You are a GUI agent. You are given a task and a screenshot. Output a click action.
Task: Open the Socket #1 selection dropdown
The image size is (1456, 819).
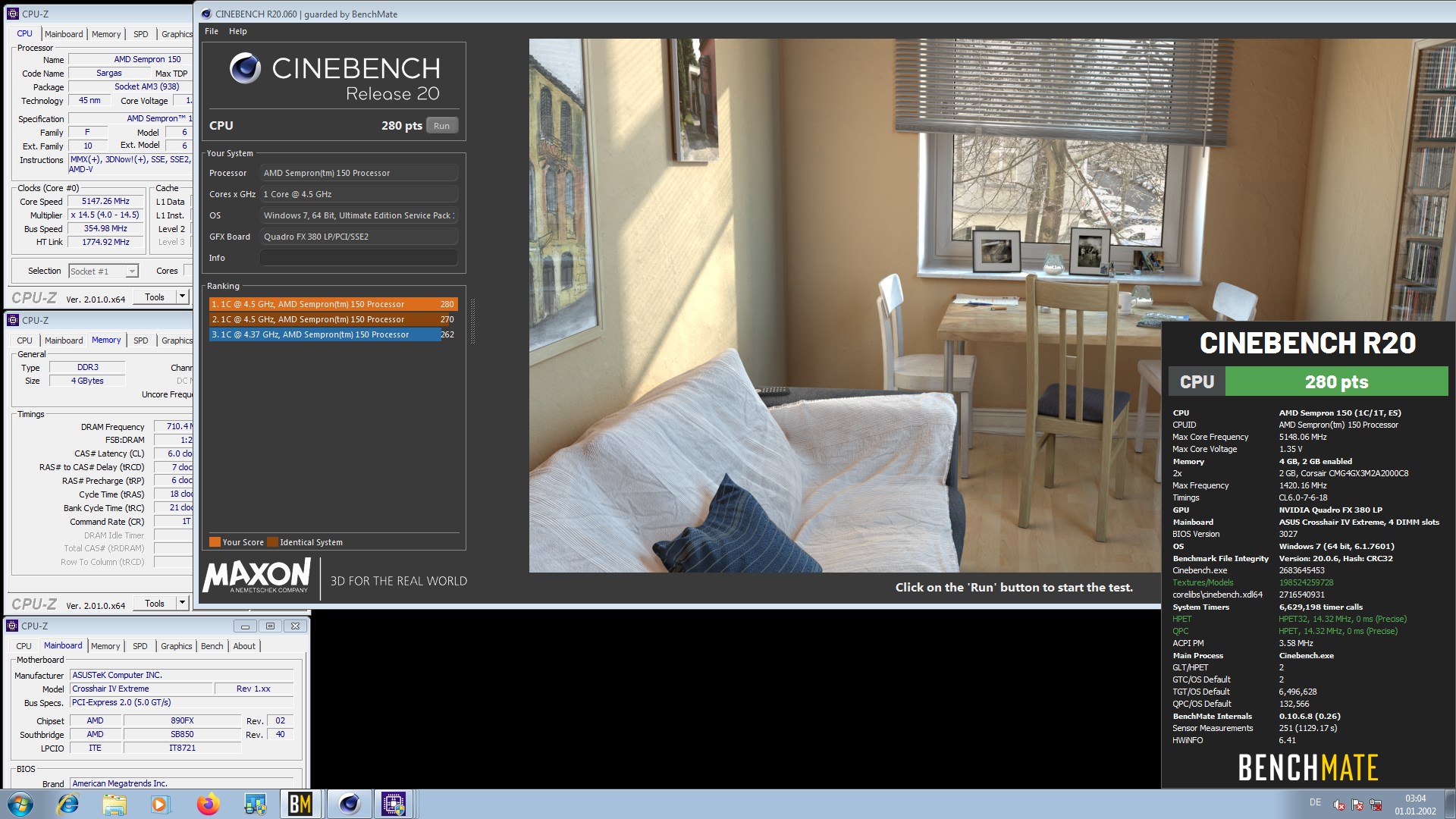pyautogui.click(x=103, y=271)
